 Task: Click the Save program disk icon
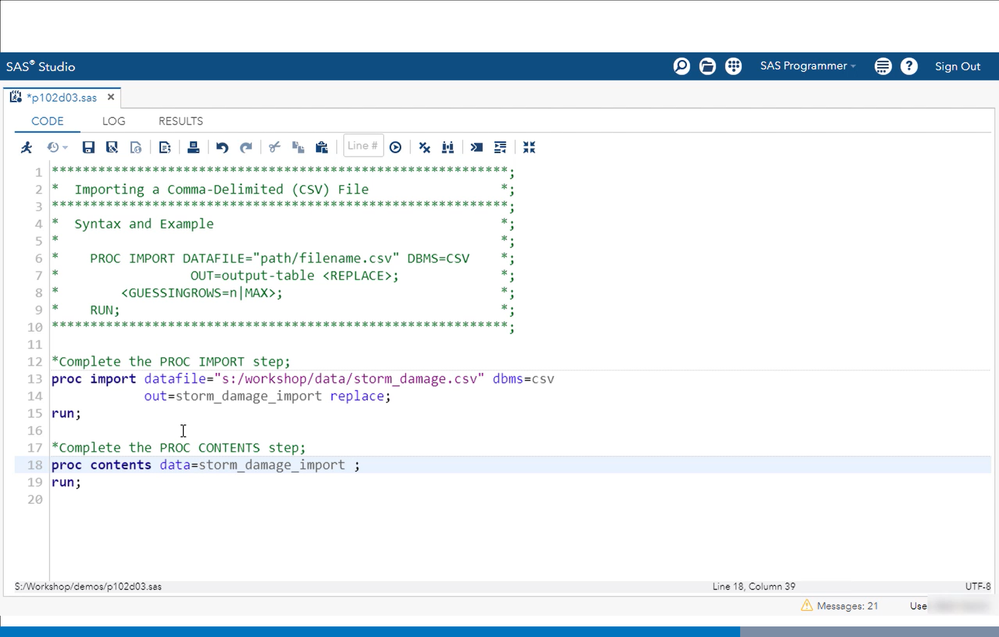click(88, 147)
